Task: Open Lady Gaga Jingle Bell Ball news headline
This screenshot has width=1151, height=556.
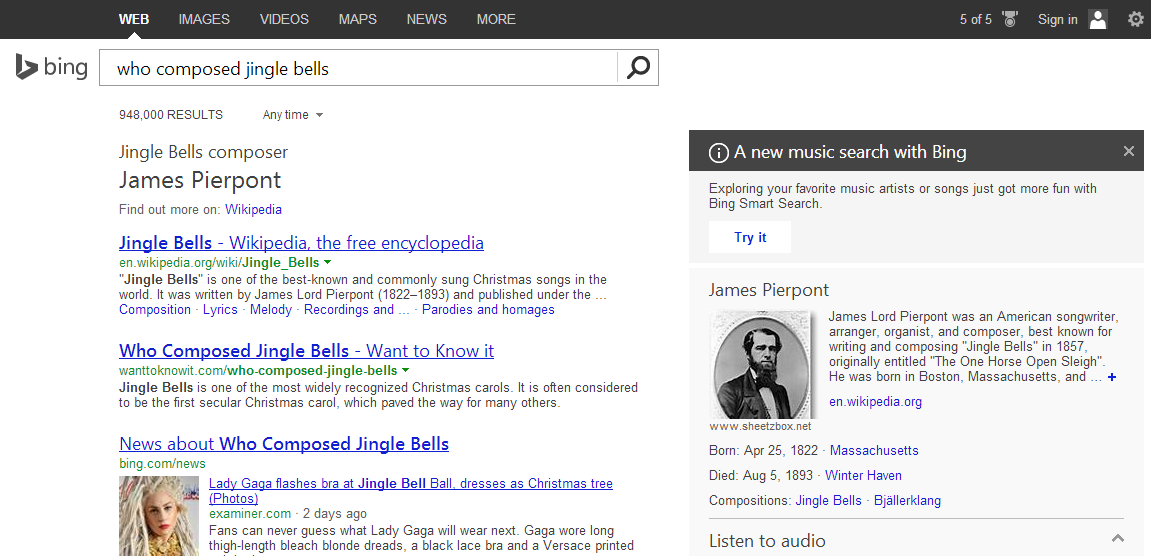Action: click(410, 491)
